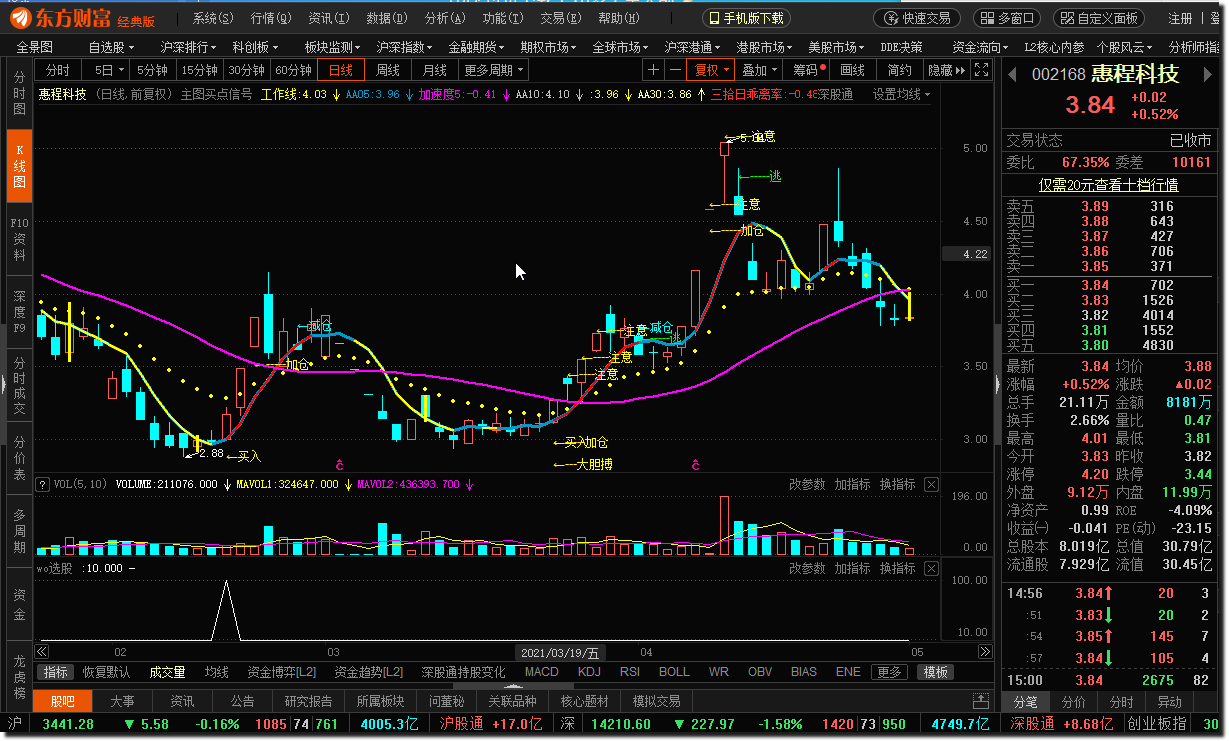Viewport: 1229px width, 741px height.
Task: Click the zoom in plus icon
Action: (x=653, y=70)
